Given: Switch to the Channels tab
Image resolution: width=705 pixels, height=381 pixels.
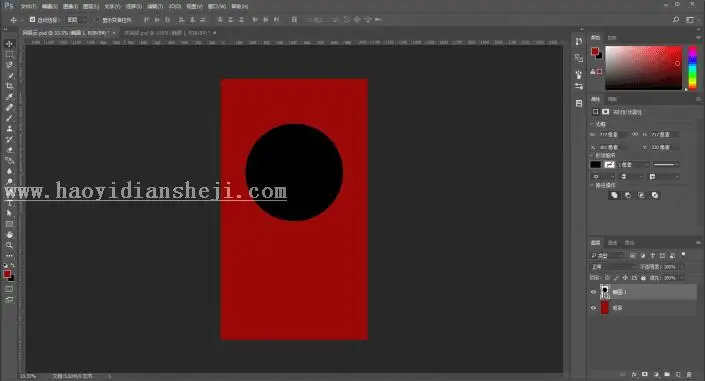Looking at the screenshot, I should coord(612,243).
